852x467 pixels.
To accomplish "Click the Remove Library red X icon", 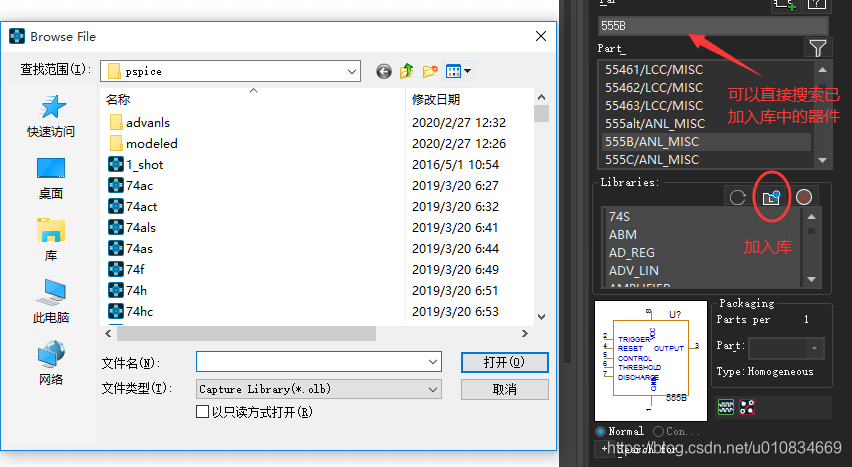I will pyautogui.click(x=804, y=197).
